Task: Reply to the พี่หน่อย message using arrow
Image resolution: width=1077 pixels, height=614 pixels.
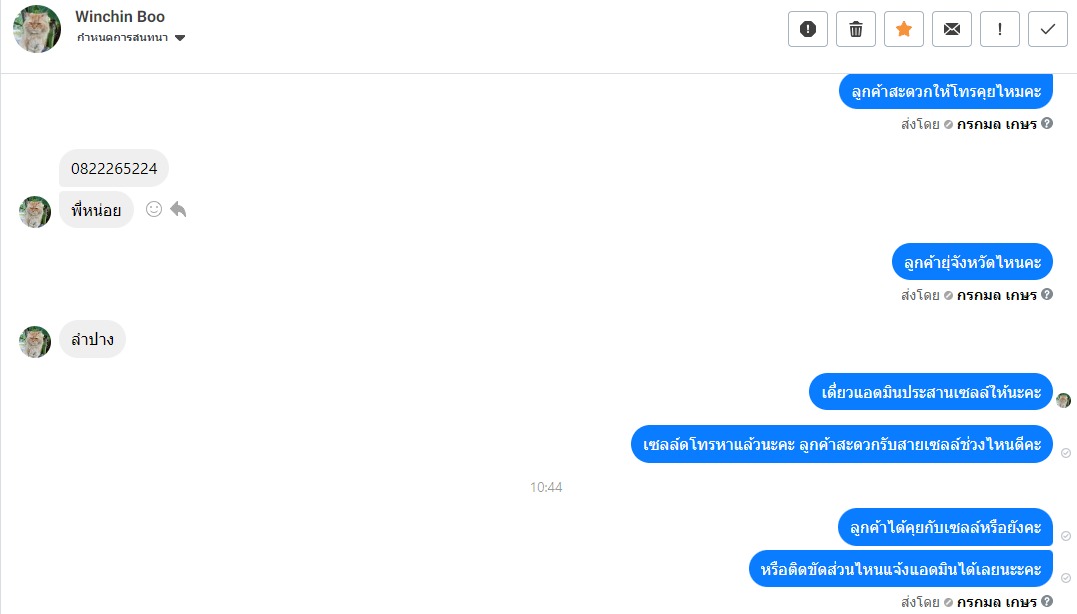Action: [178, 209]
